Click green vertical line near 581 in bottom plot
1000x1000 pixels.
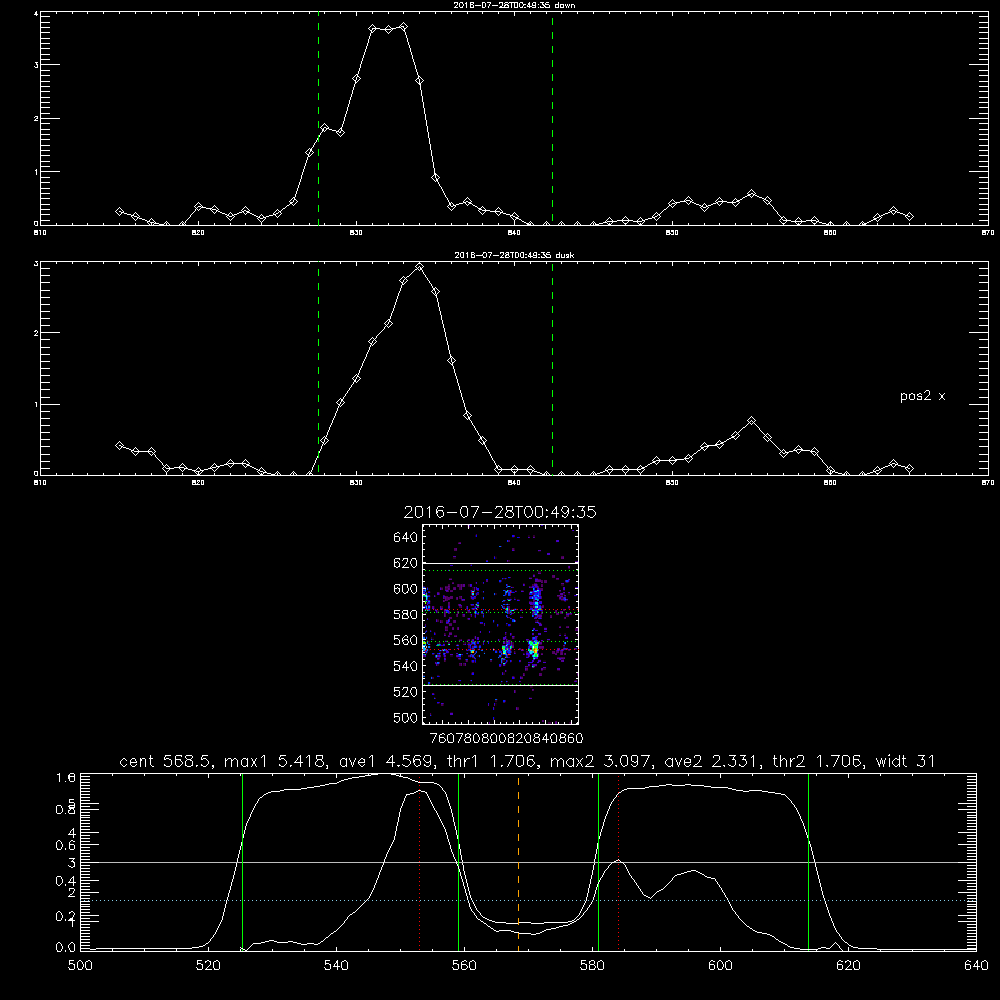[598, 863]
